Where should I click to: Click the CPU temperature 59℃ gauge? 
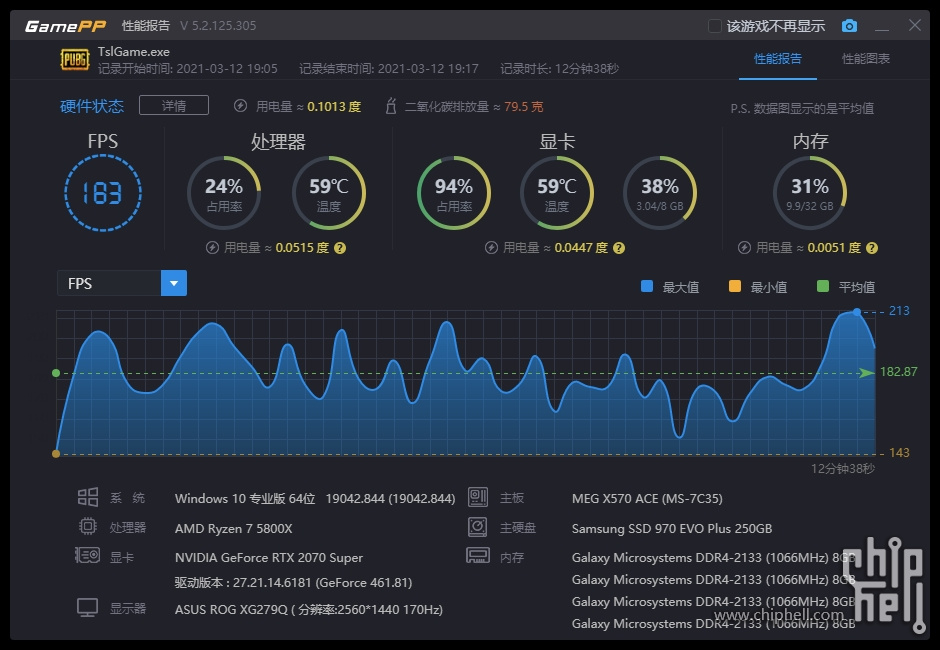(329, 193)
